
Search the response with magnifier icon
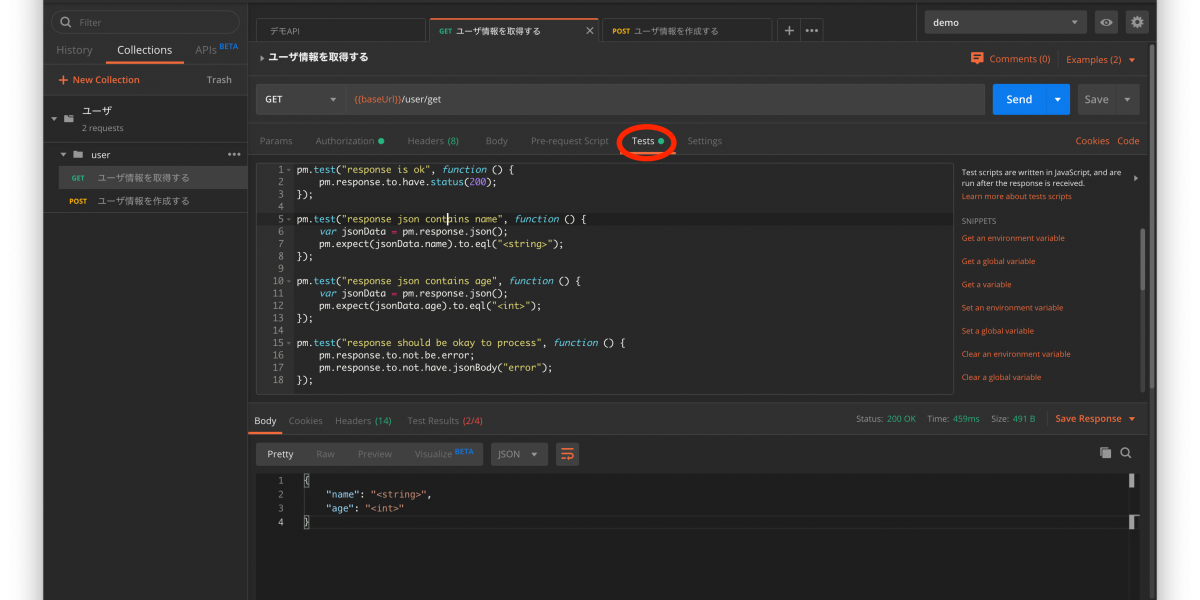pos(1126,453)
